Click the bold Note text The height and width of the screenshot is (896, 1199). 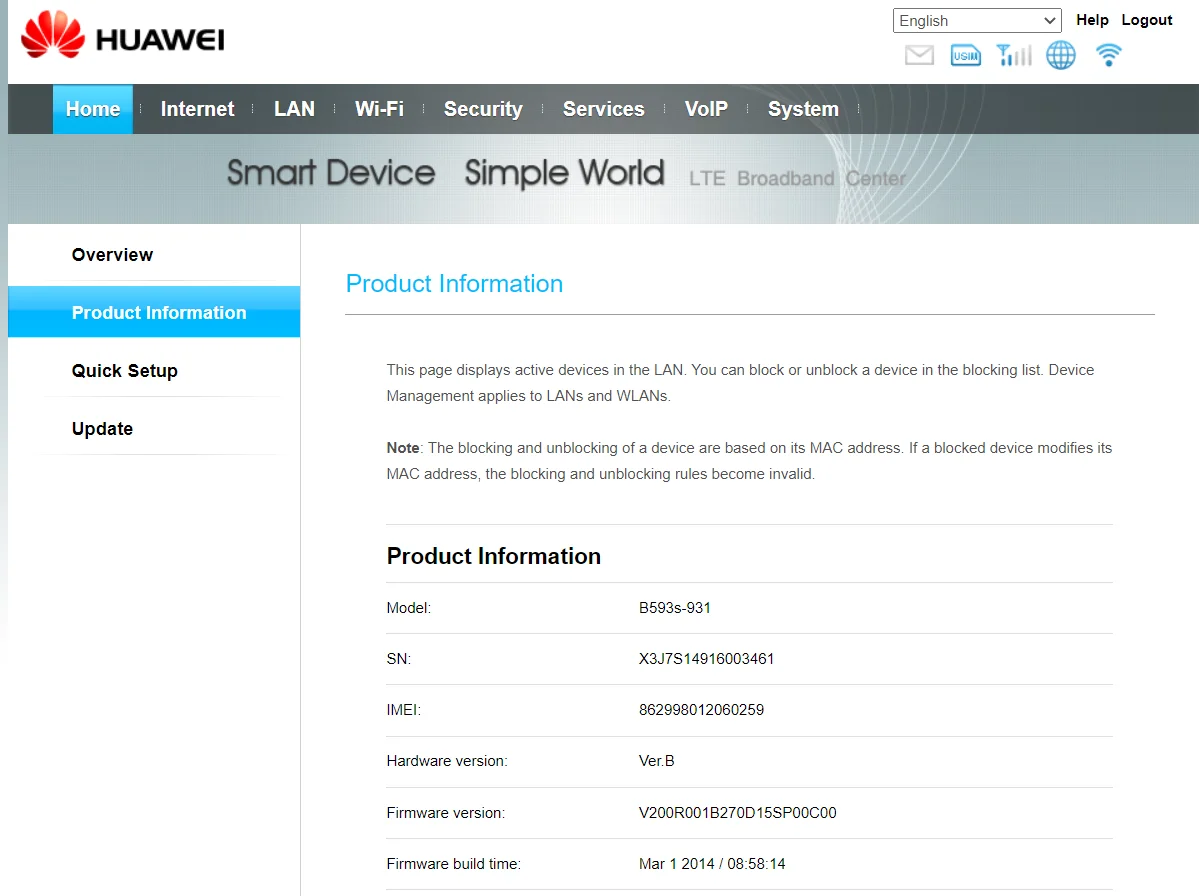pos(403,448)
